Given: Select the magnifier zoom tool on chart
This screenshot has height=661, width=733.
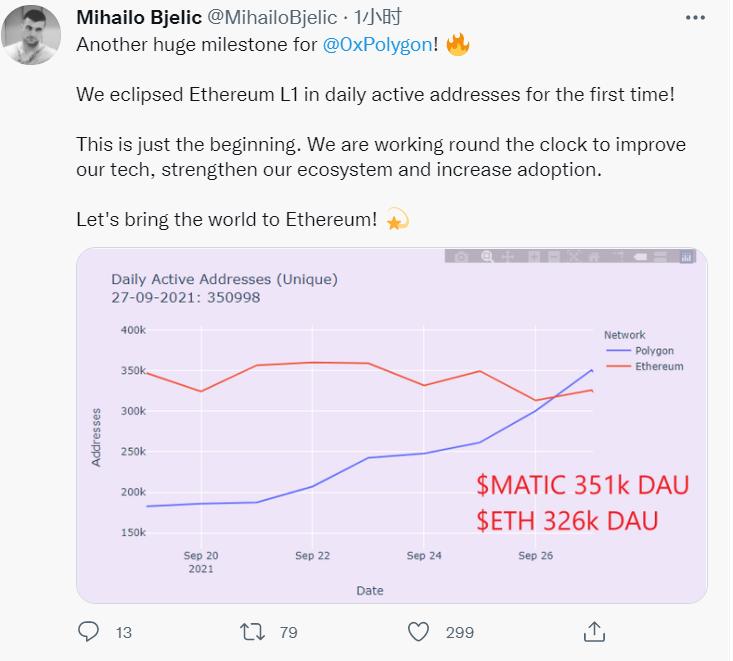Looking at the screenshot, I should (487, 257).
